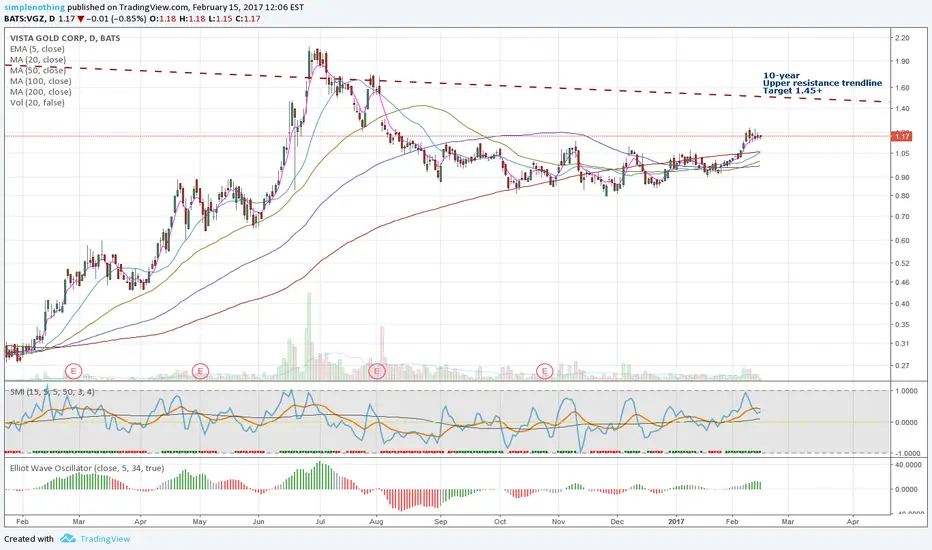Click the 'Created with' footer text
The height and width of the screenshot is (550, 932).
pos(29,539)
